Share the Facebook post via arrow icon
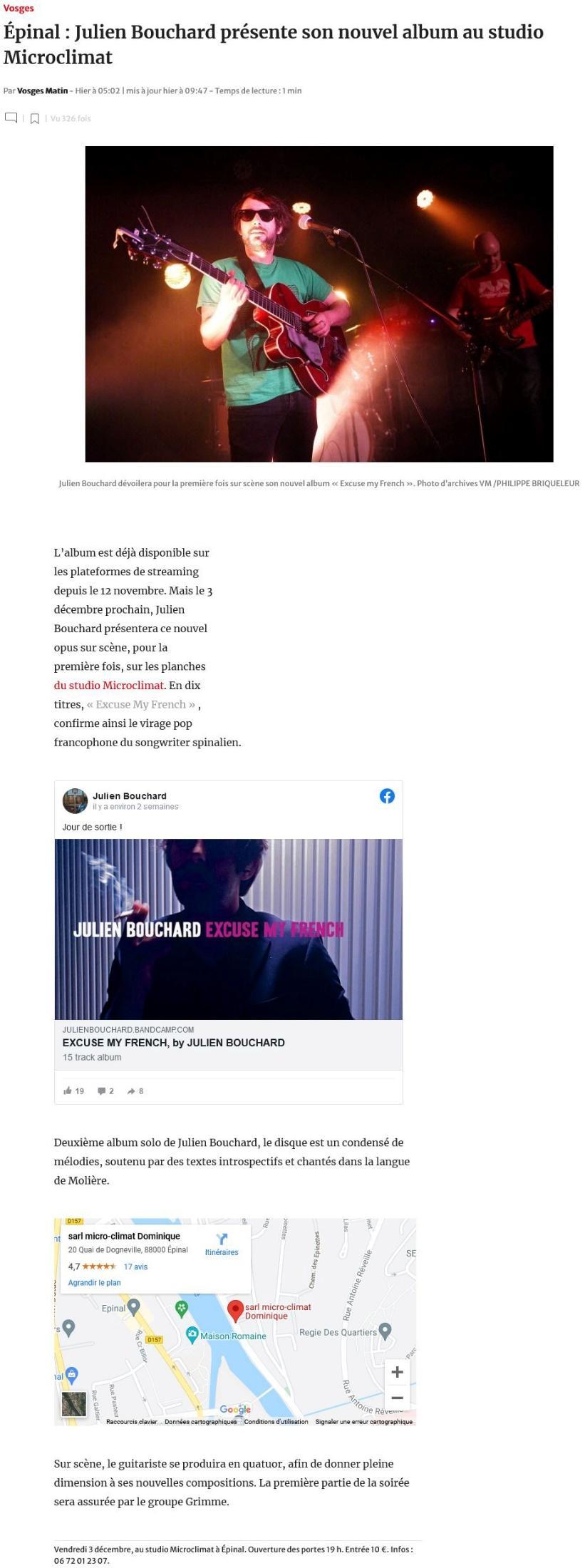 131,1090
